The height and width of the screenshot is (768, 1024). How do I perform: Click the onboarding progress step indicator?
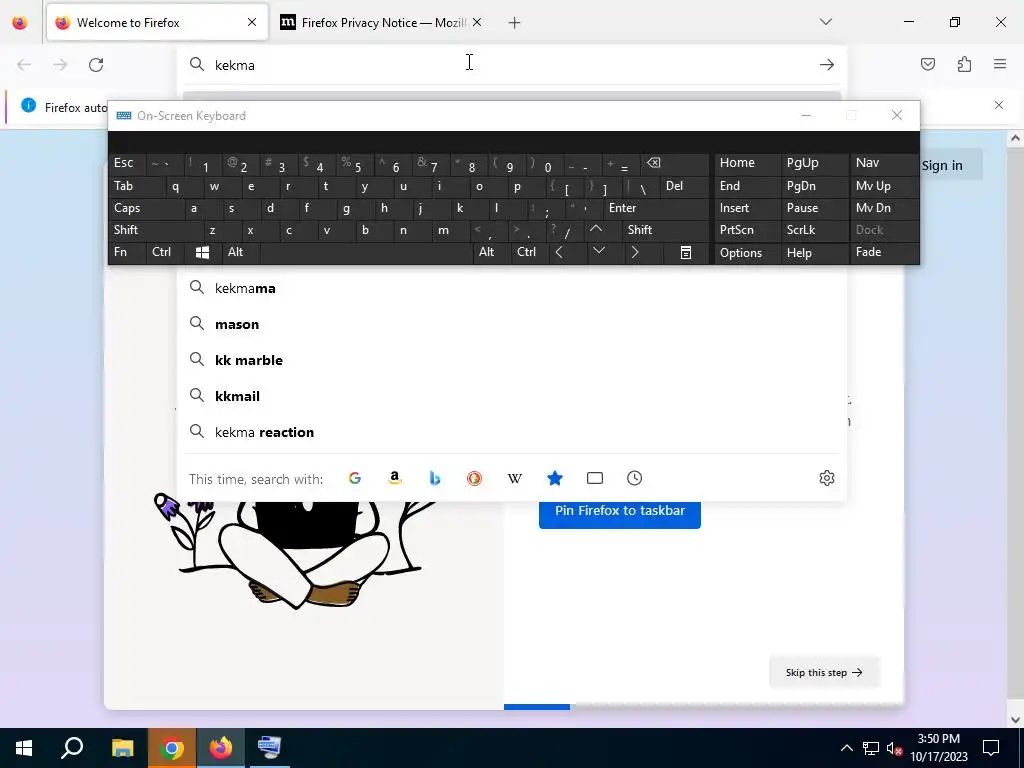(537, 707)
